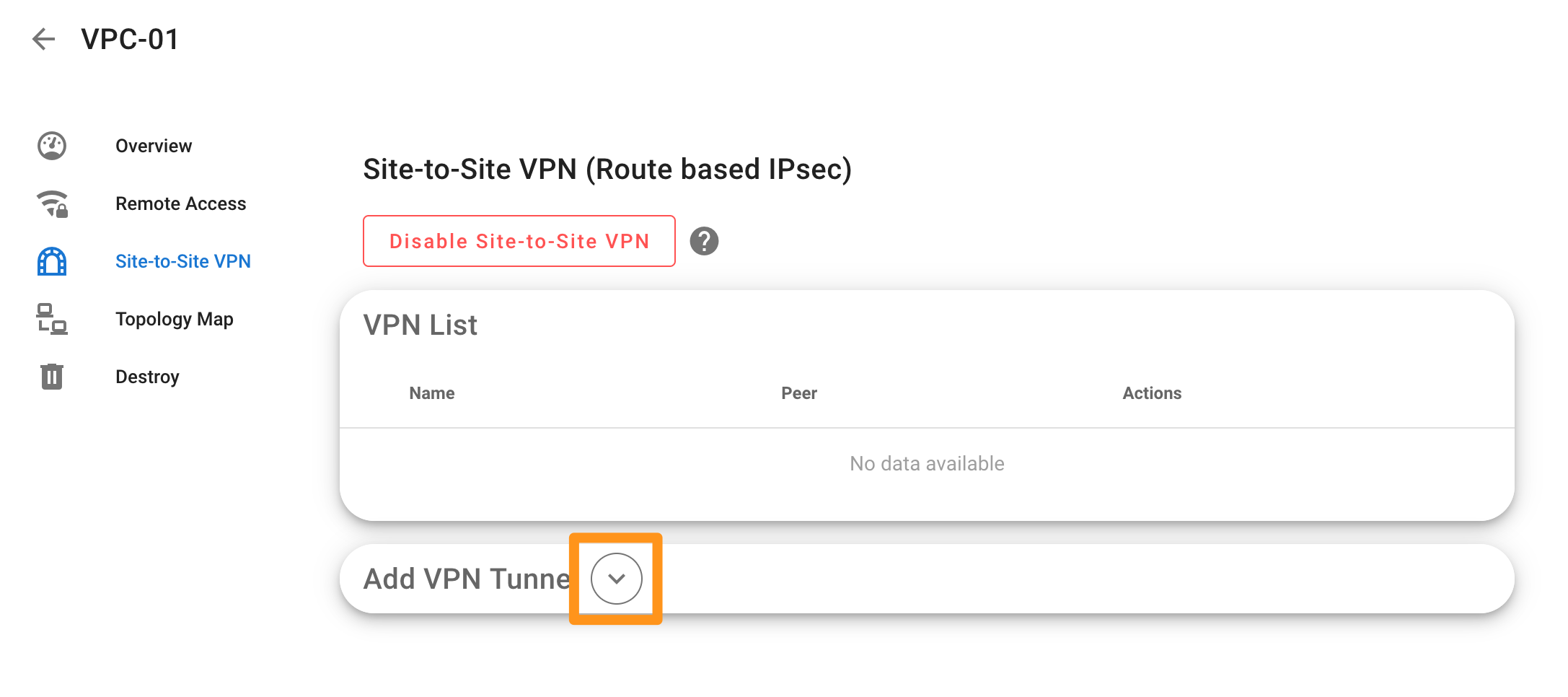
Task: Click the Disable Site-to-Site VPN button
Action: point(519,241)
